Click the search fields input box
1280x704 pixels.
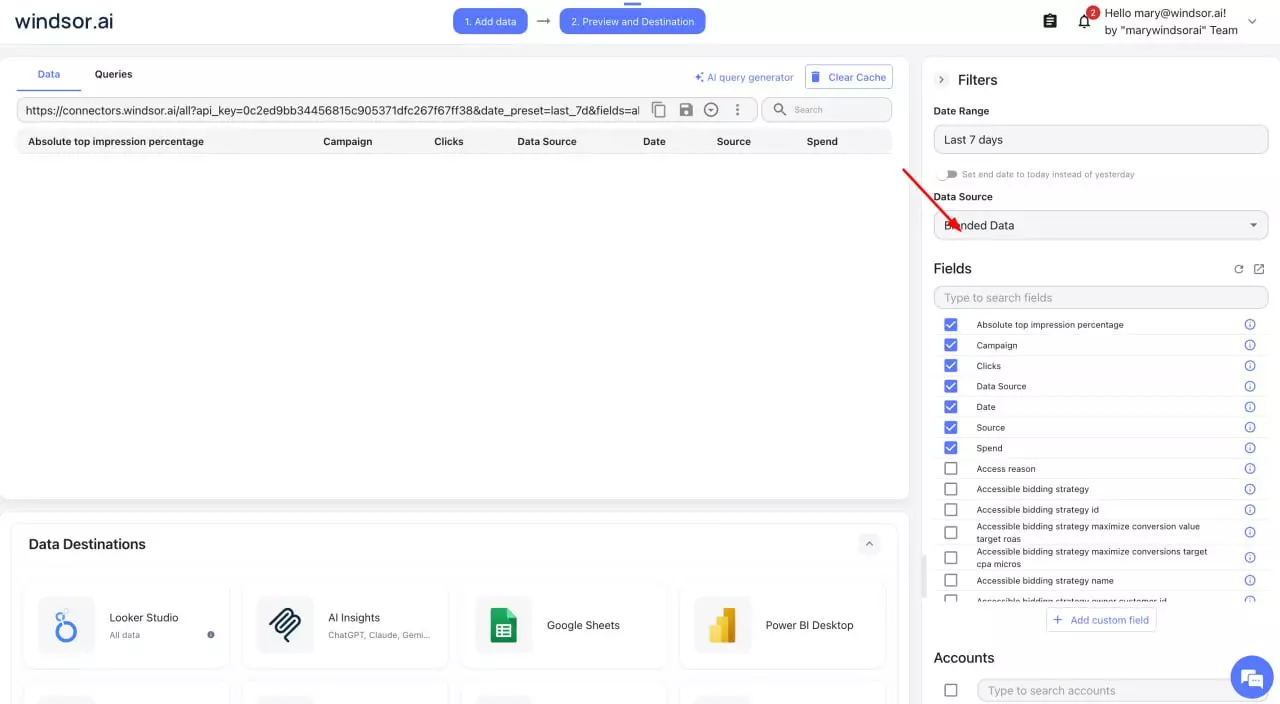tap(1100, 297)
